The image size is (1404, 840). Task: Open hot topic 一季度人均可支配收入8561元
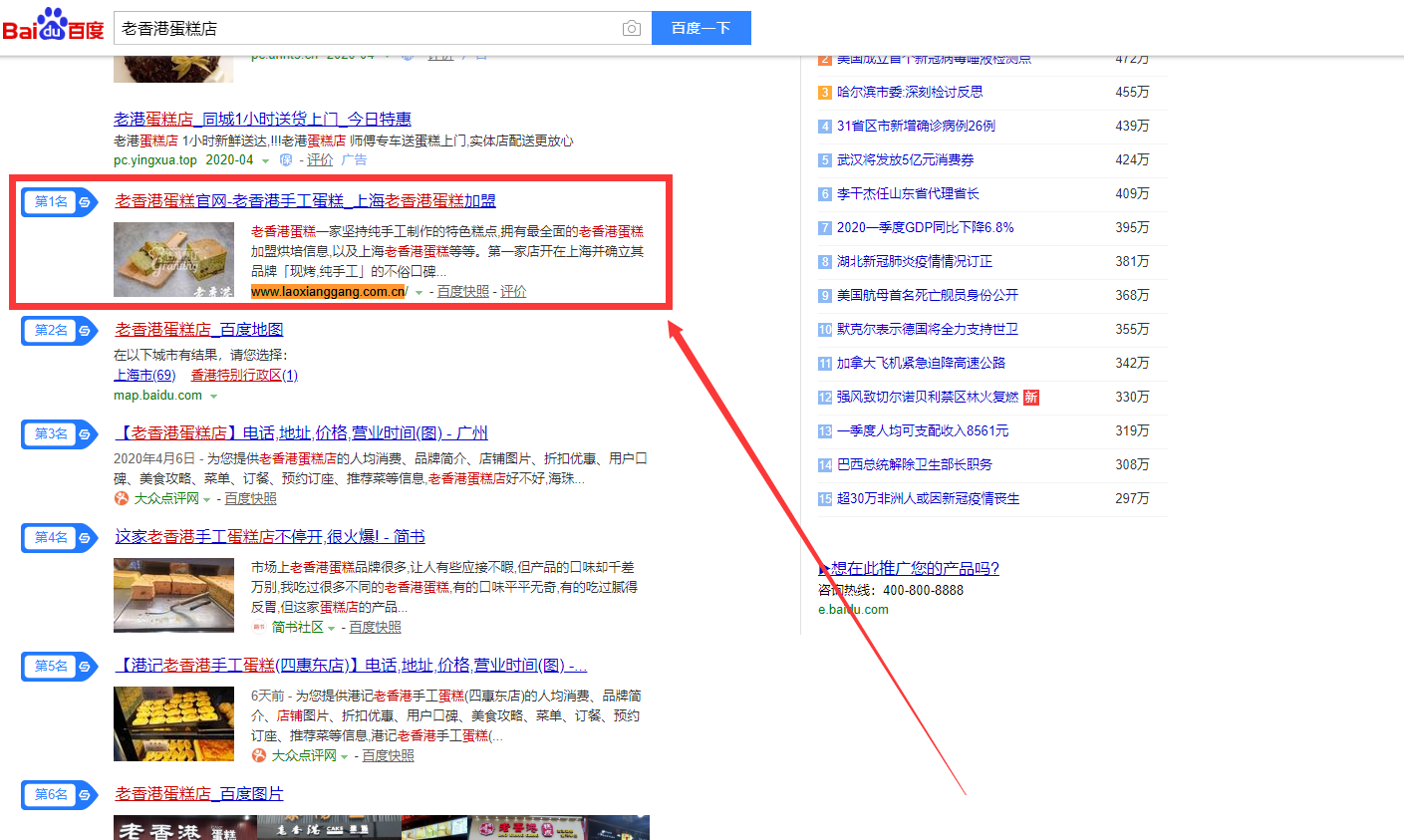click(923, 430)
